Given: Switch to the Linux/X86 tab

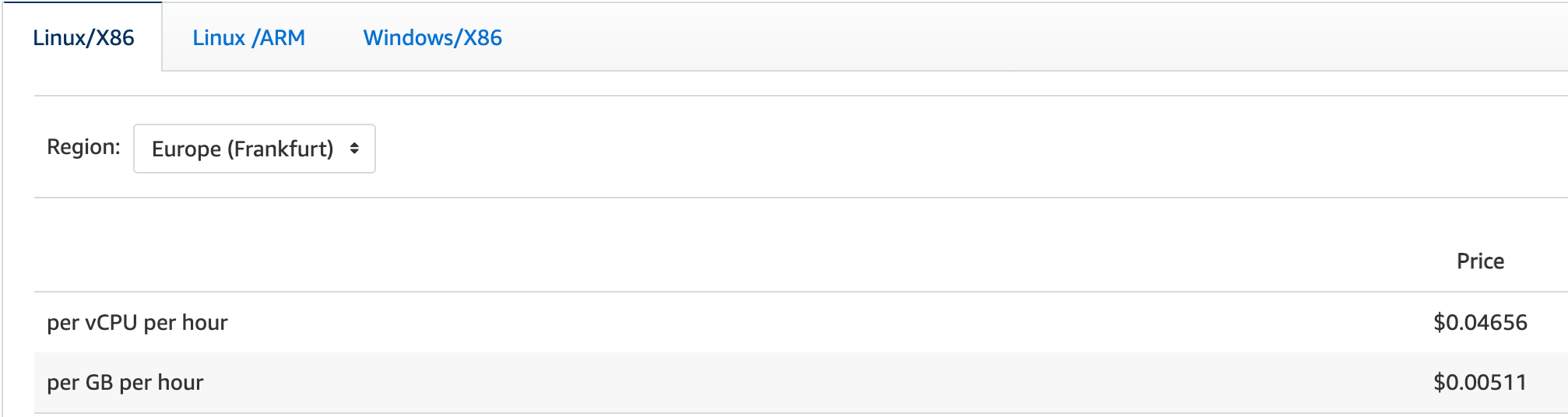Looking at the screenshot, I should (83, 37).
